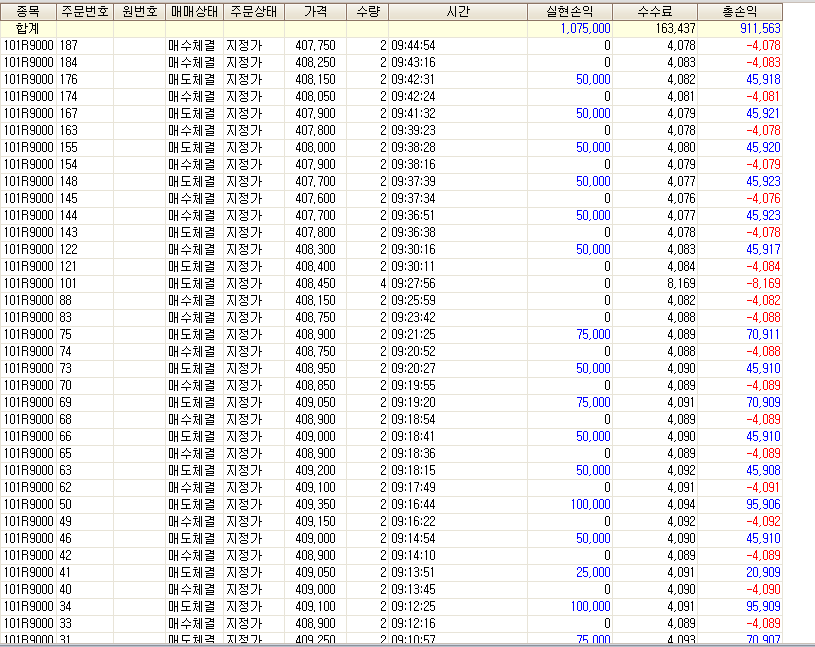Click net profit 95,906 cell
815x647 pixels.
tap(763, 505)
